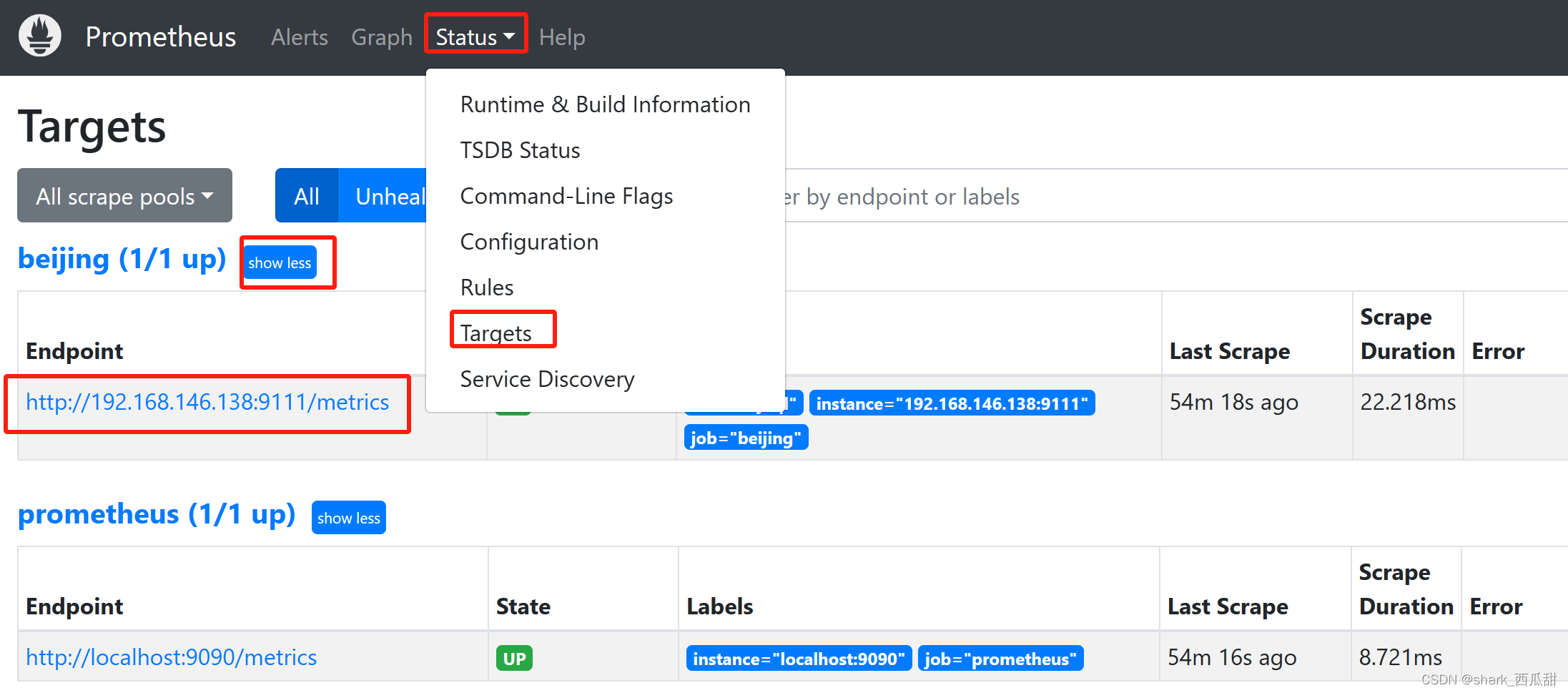Open the Graph page

pos(382,37)
